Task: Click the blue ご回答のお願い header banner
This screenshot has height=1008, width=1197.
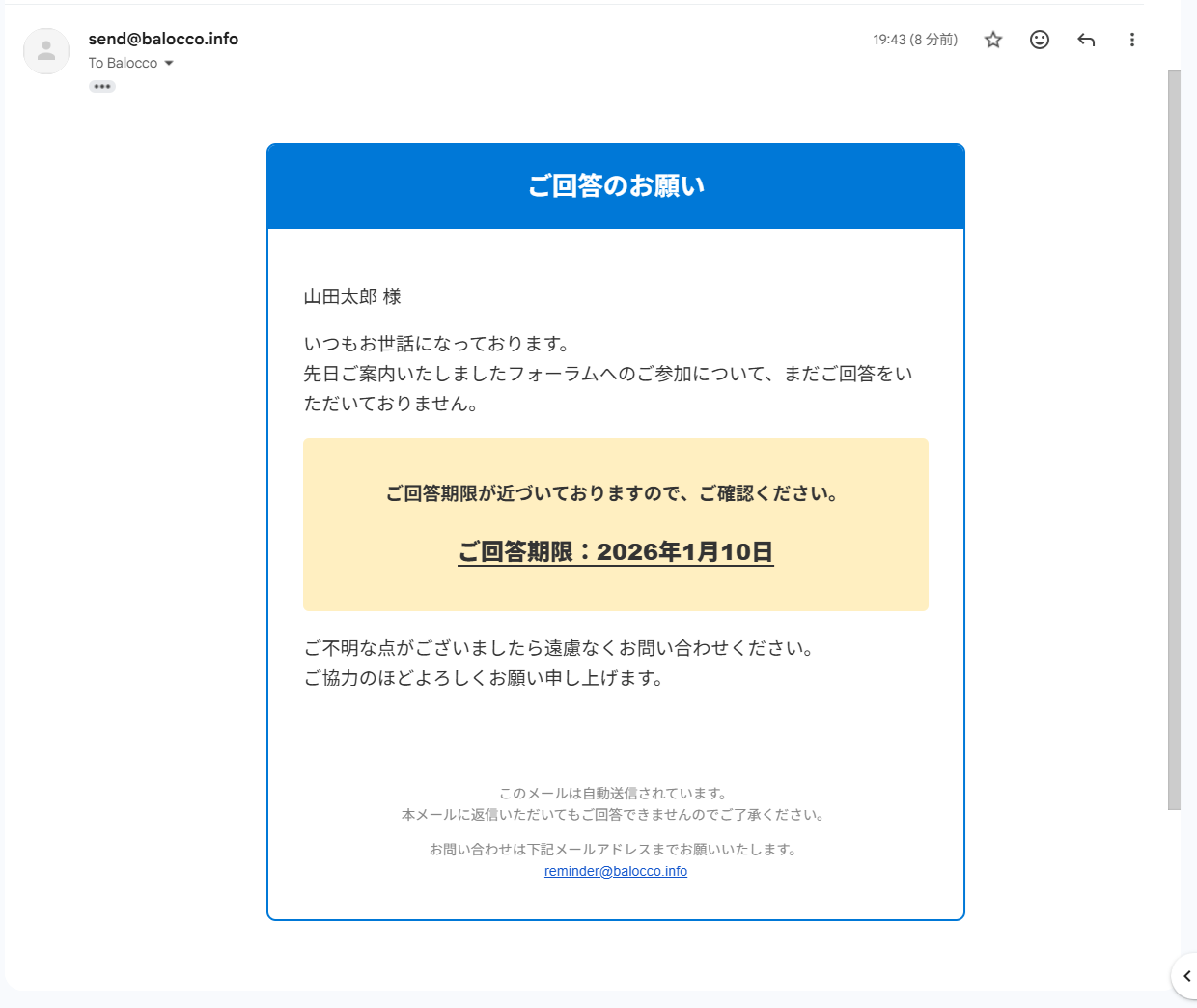Action: point(616,185)
